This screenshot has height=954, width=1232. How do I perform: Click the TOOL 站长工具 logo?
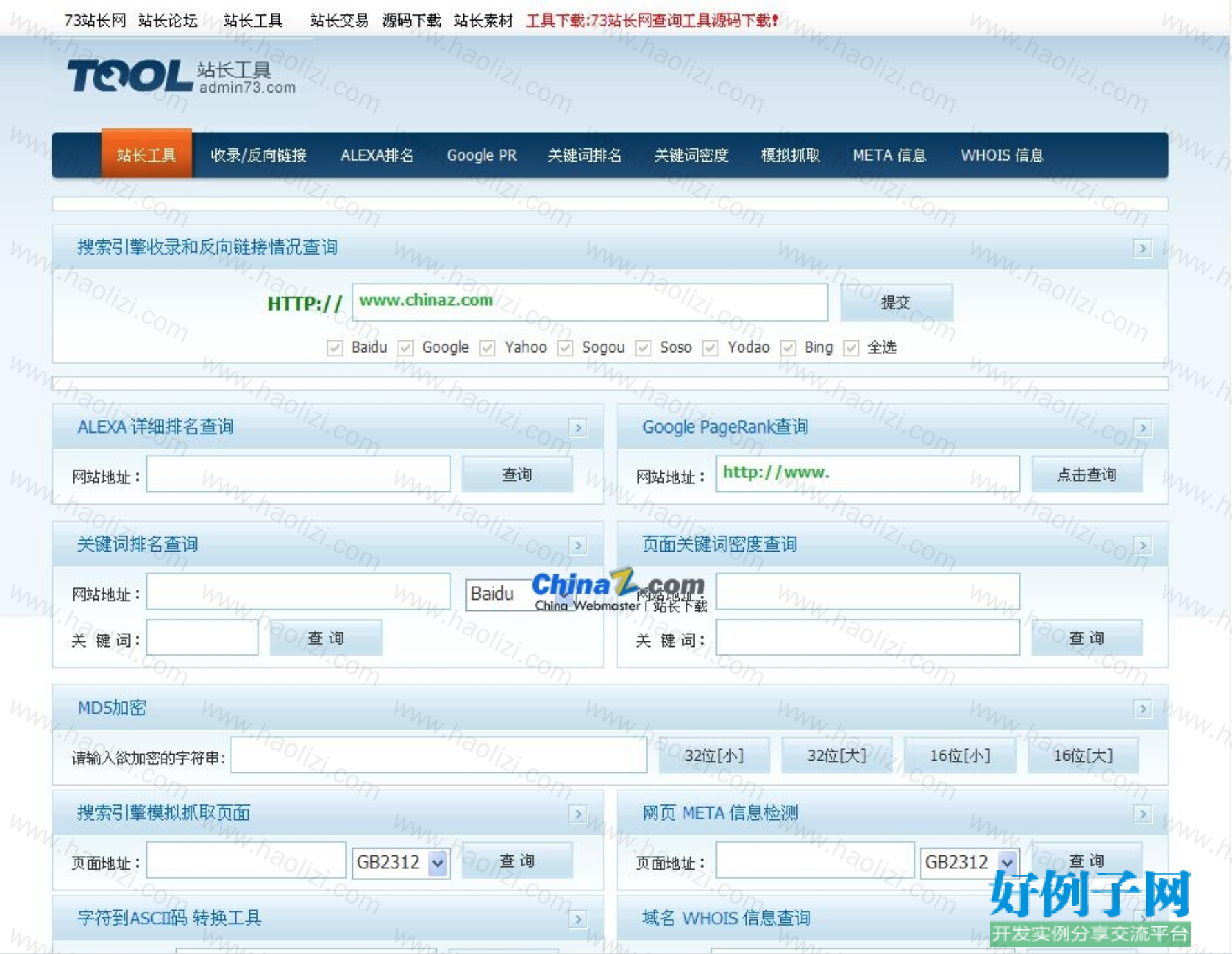click(x=182, y=76)
